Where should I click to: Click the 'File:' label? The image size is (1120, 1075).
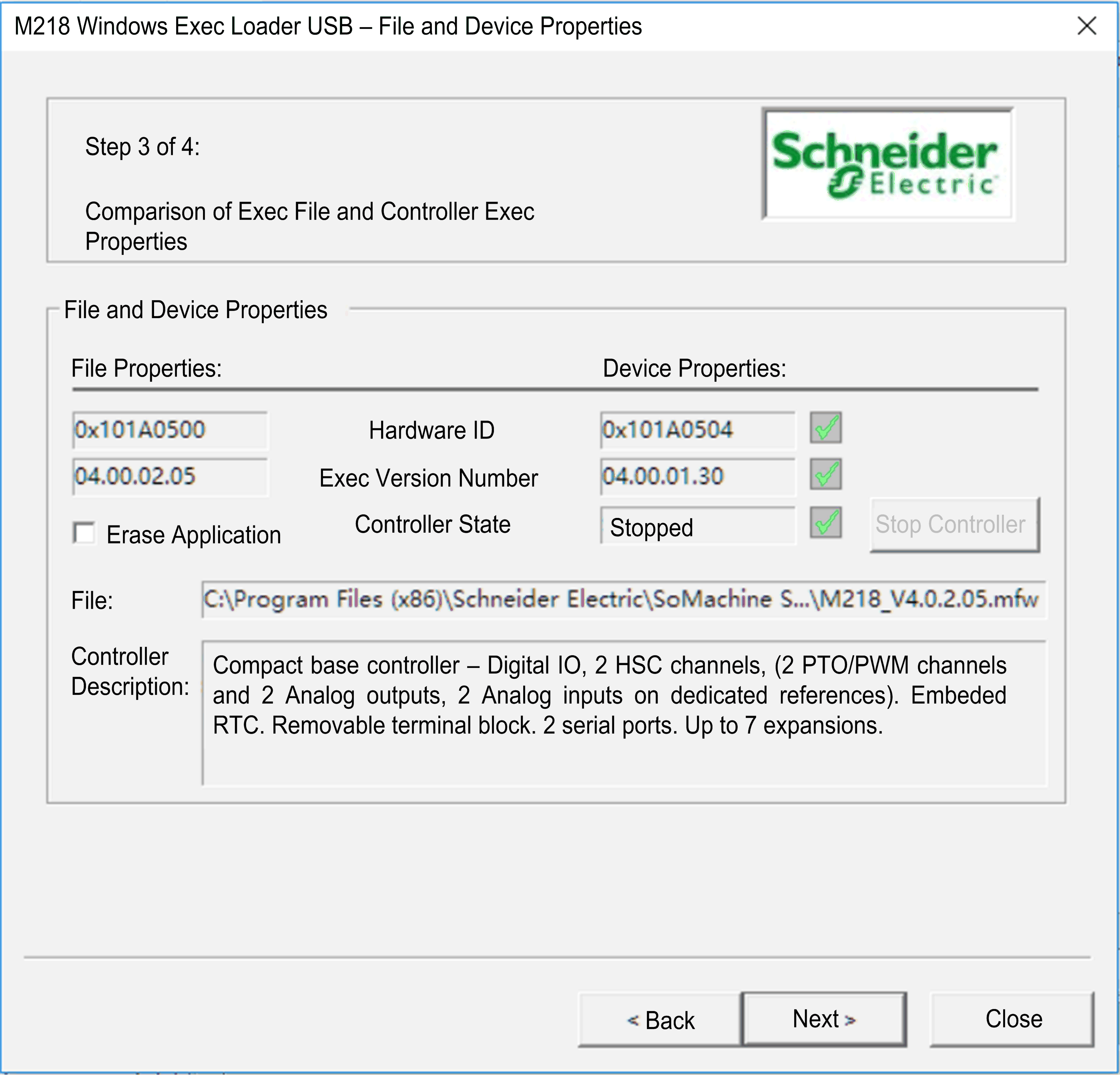point(92,601)
